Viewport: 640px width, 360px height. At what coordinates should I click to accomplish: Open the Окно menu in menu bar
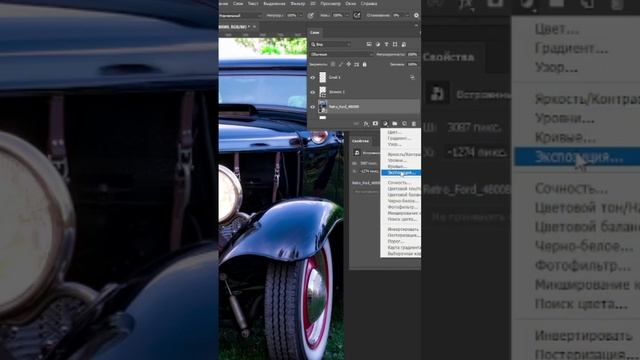(x=351, y=4)
